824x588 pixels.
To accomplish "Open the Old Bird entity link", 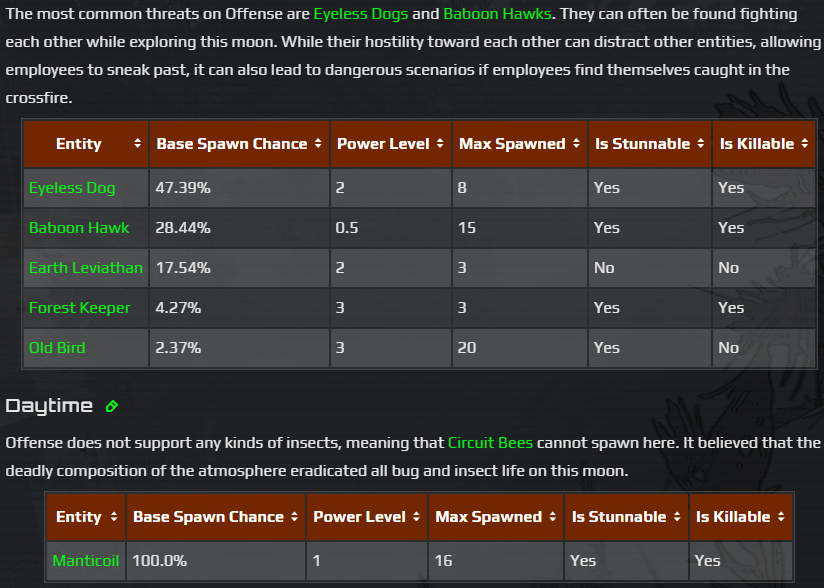I will coord(57,348).
